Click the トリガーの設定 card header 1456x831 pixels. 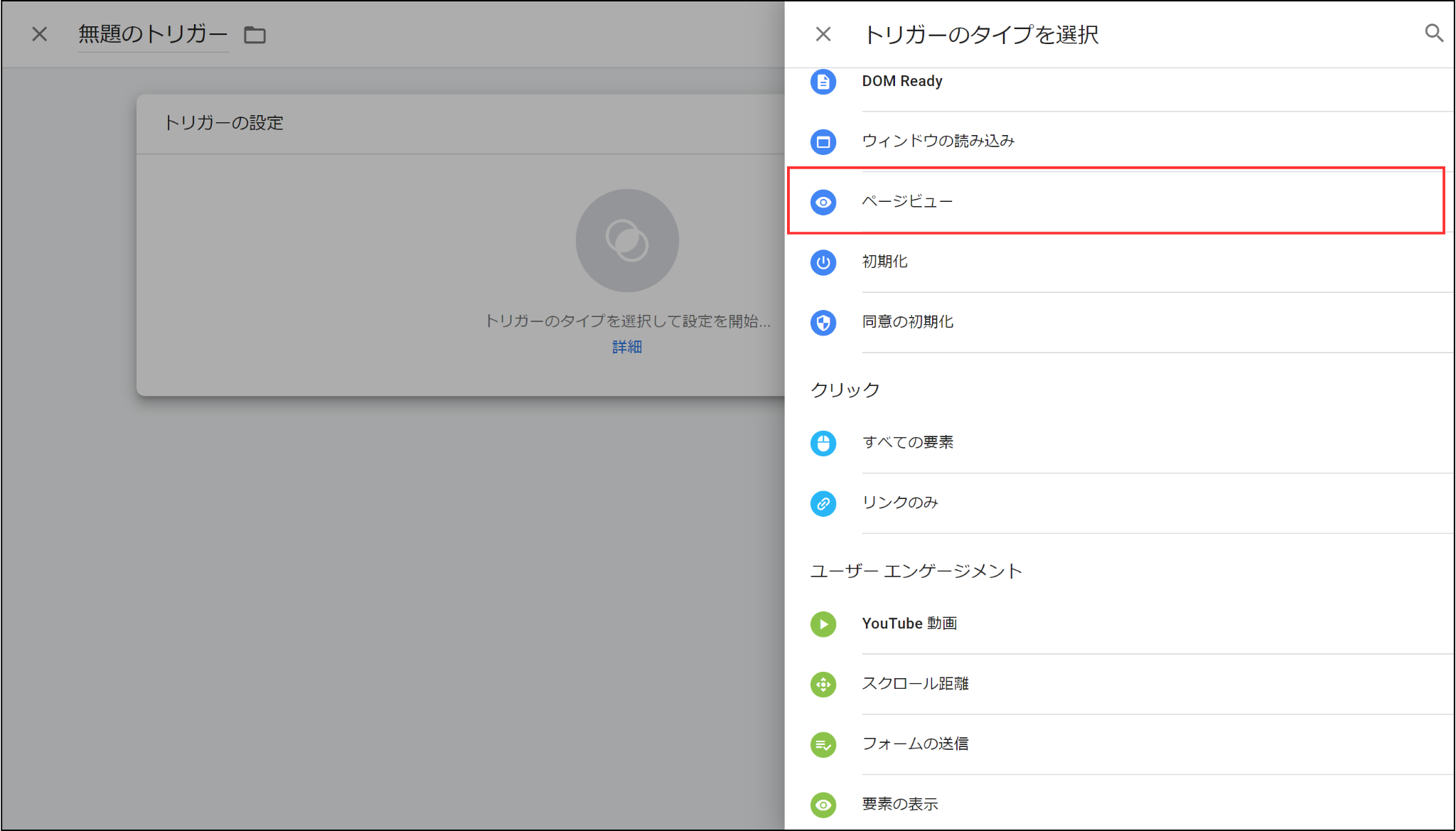coord(461,124)
